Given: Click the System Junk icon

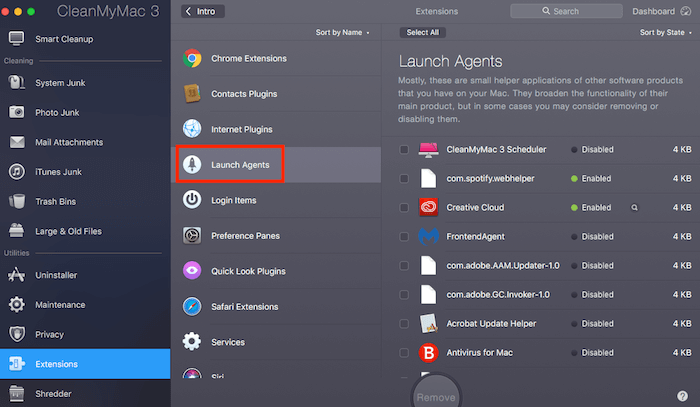Looking at the screenshot, I should click(x=17, y=83).
